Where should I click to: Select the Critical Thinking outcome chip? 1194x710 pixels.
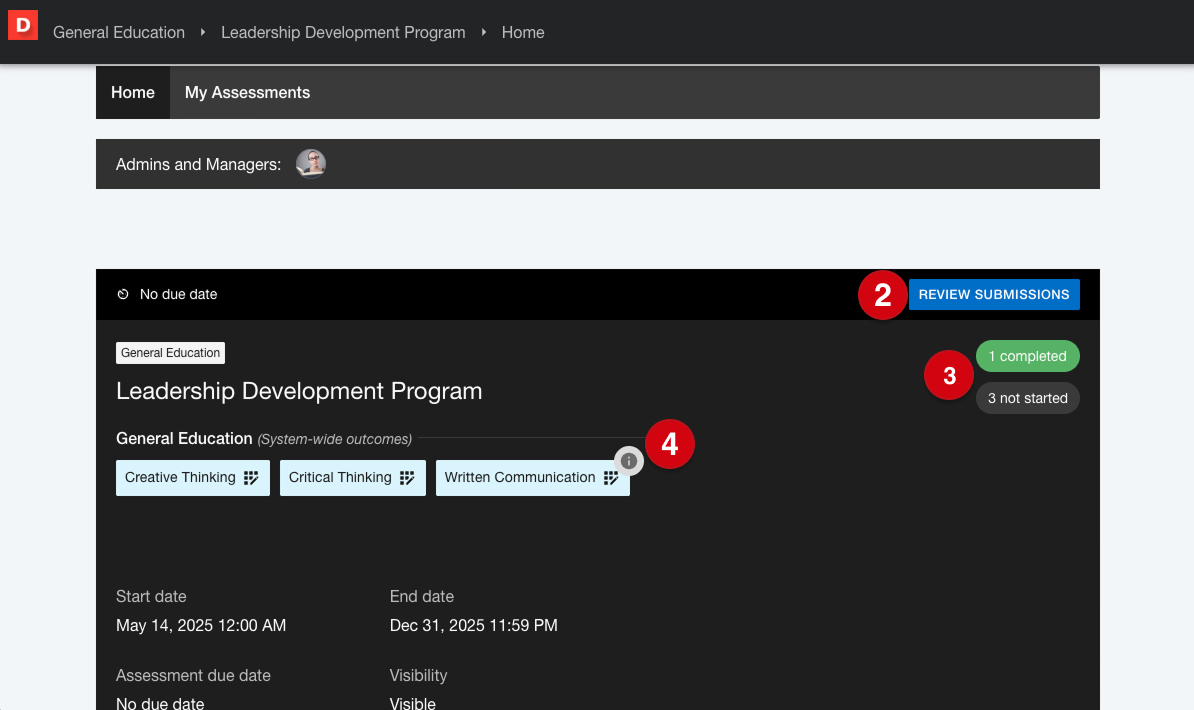tap(353, 478)
